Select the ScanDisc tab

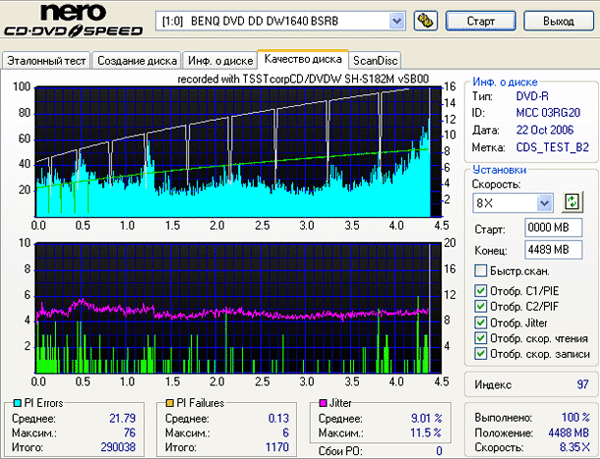(x=375, y=61)
